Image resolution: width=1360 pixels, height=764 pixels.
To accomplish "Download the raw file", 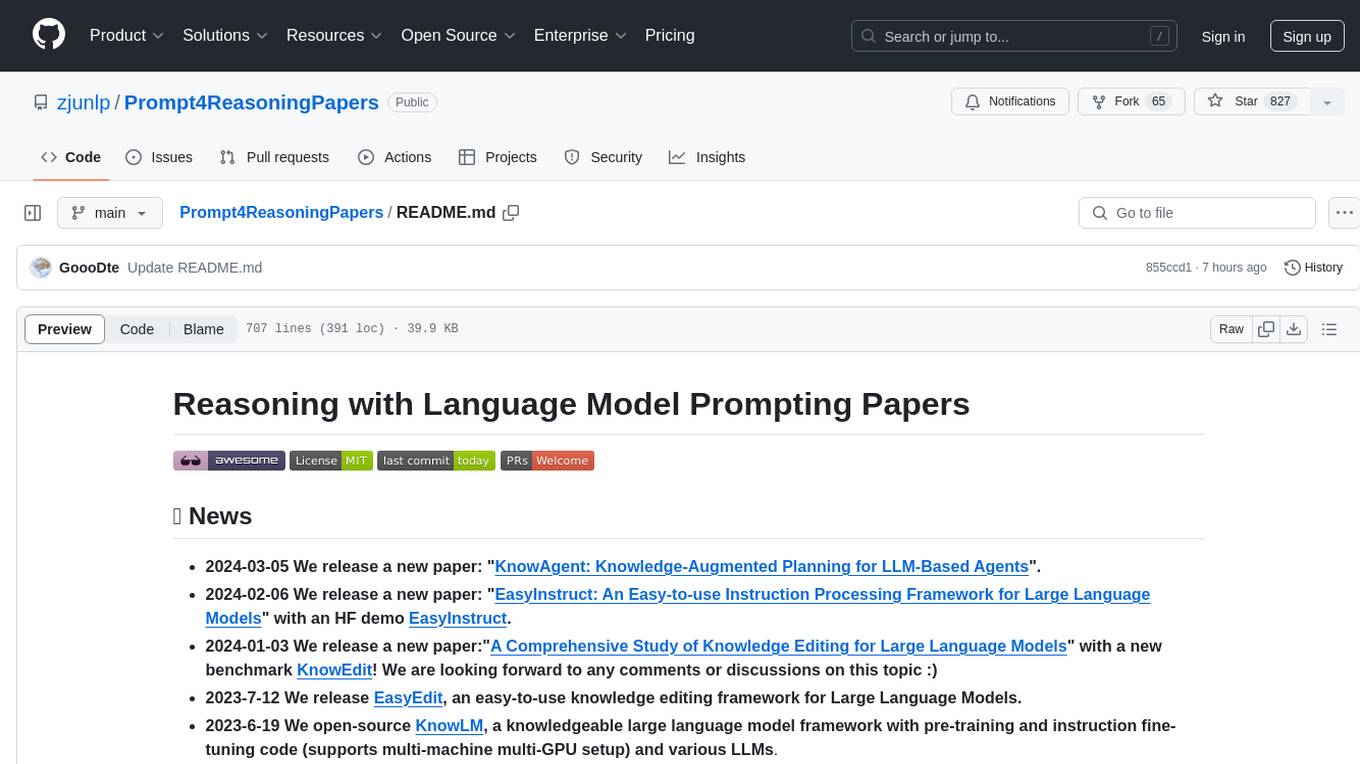I will (1294, 329).
